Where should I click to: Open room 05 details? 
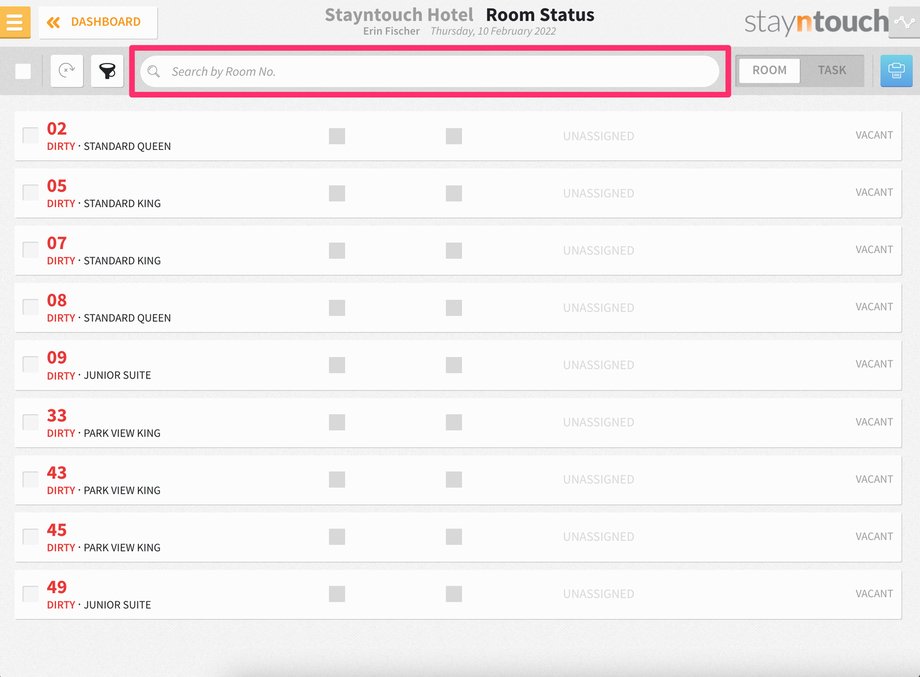point(458,193)
